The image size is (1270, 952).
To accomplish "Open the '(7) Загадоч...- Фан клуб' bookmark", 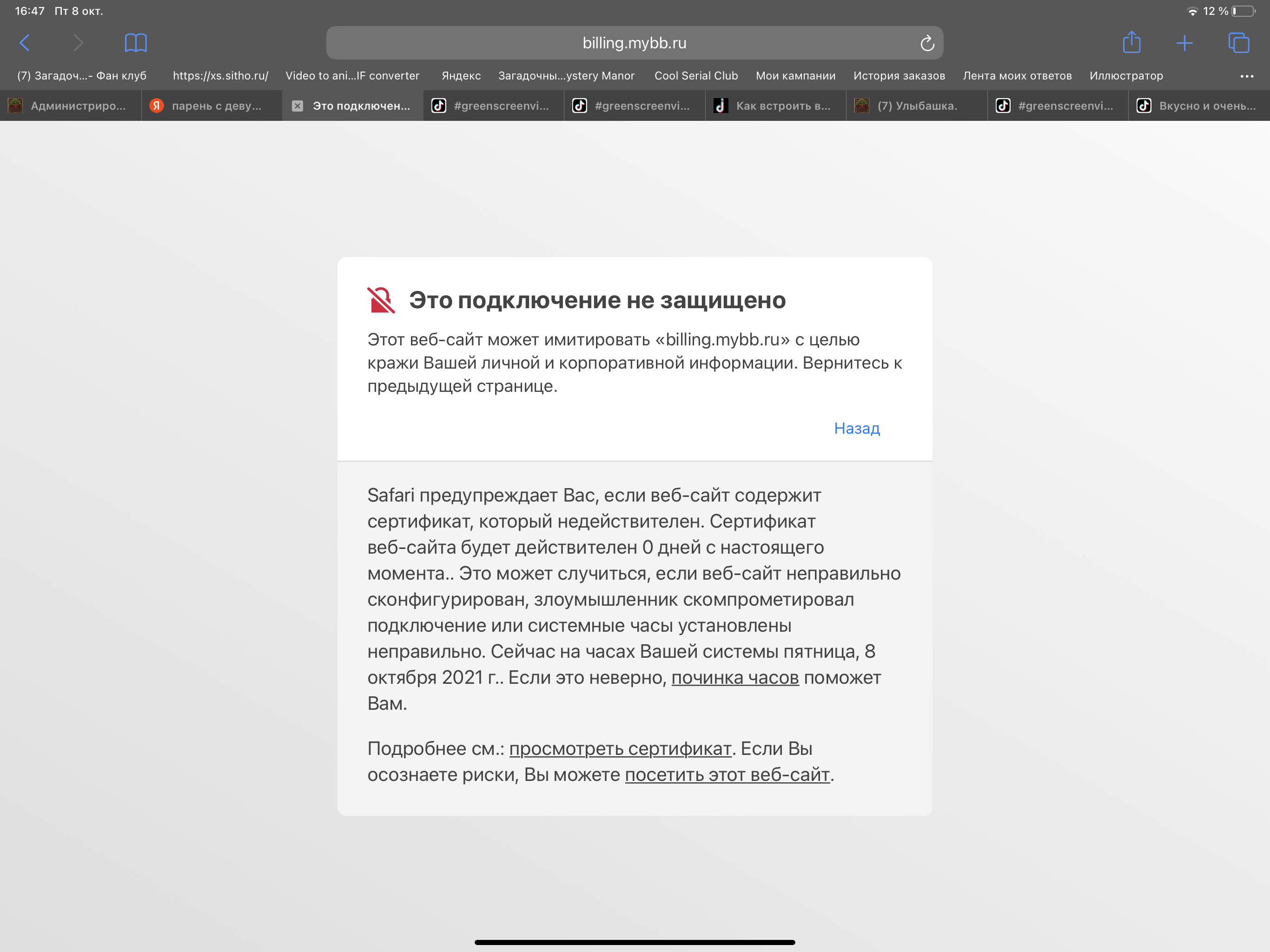I will coord(81,76).
